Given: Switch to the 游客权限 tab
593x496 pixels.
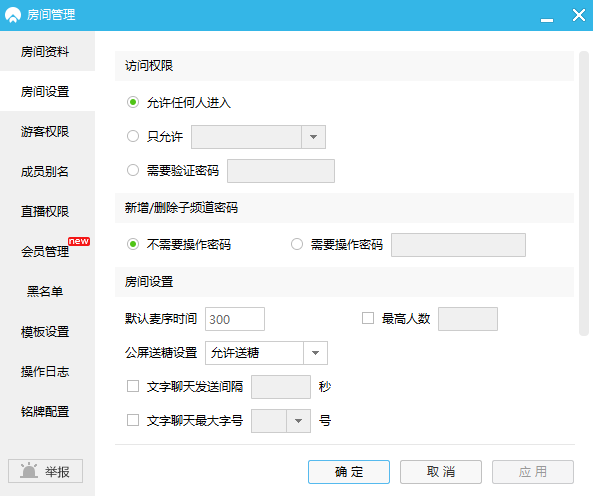Looking at the screenshot, I should click(x=45, y=132).
